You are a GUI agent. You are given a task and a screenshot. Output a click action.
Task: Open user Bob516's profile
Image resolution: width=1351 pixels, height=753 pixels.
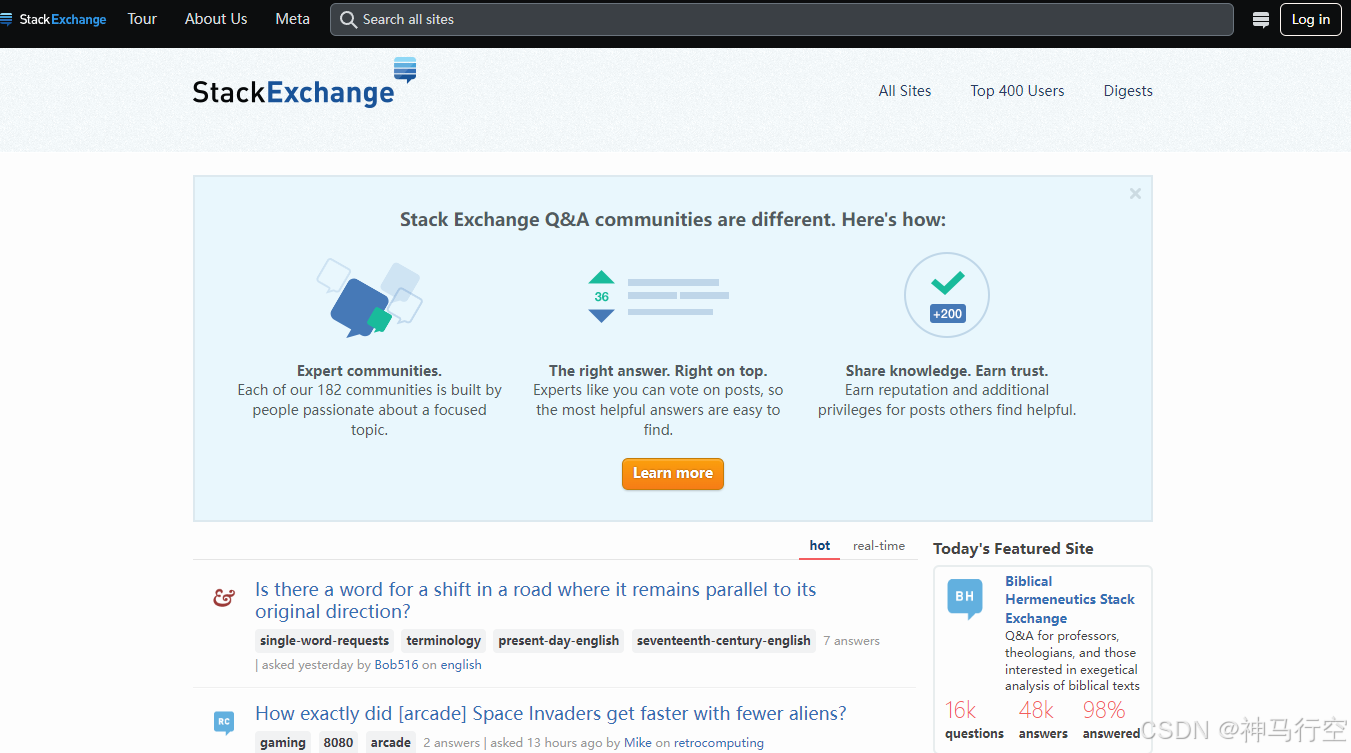[396, 665]
